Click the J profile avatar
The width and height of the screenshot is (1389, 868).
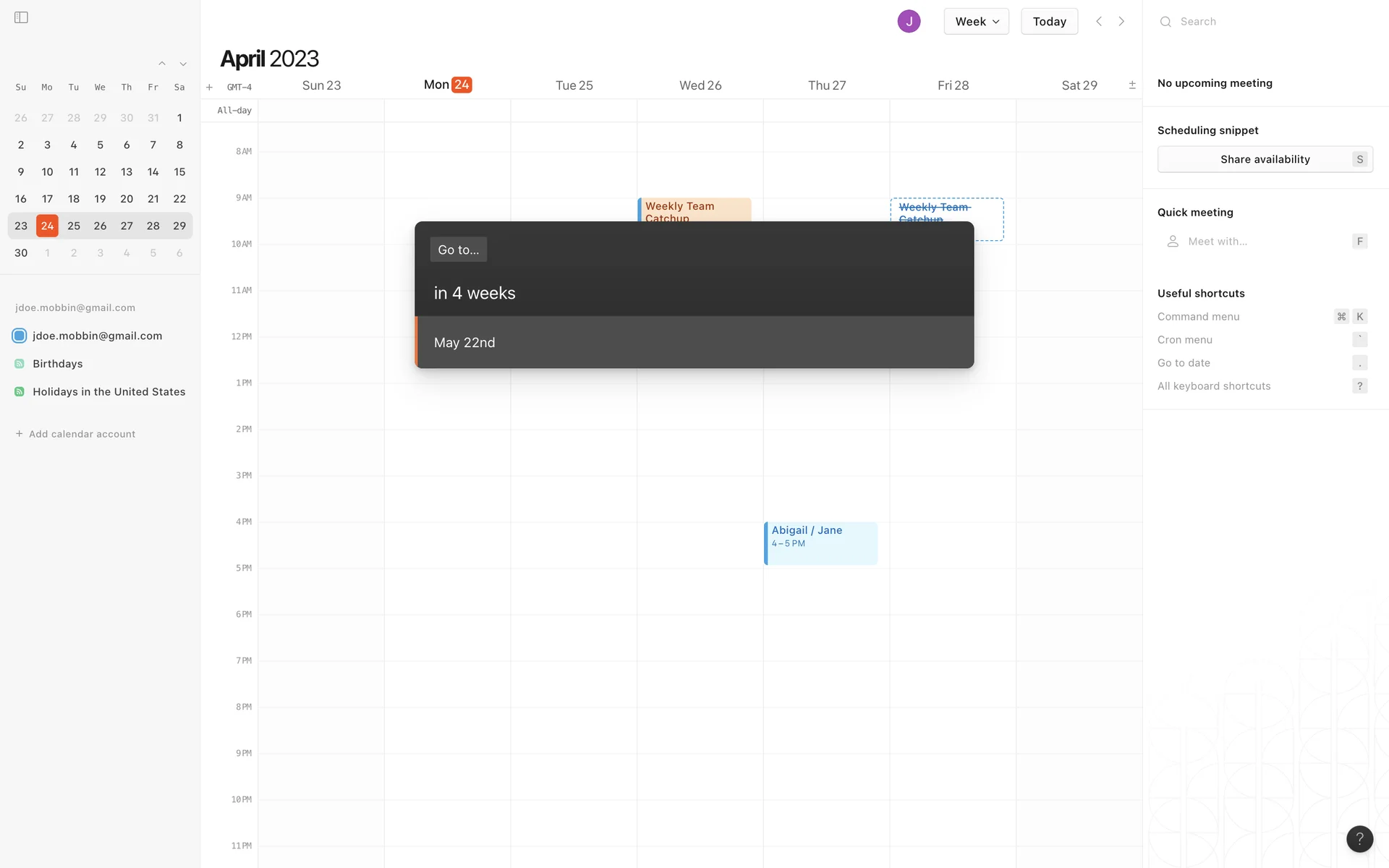(x=909, y=22)
